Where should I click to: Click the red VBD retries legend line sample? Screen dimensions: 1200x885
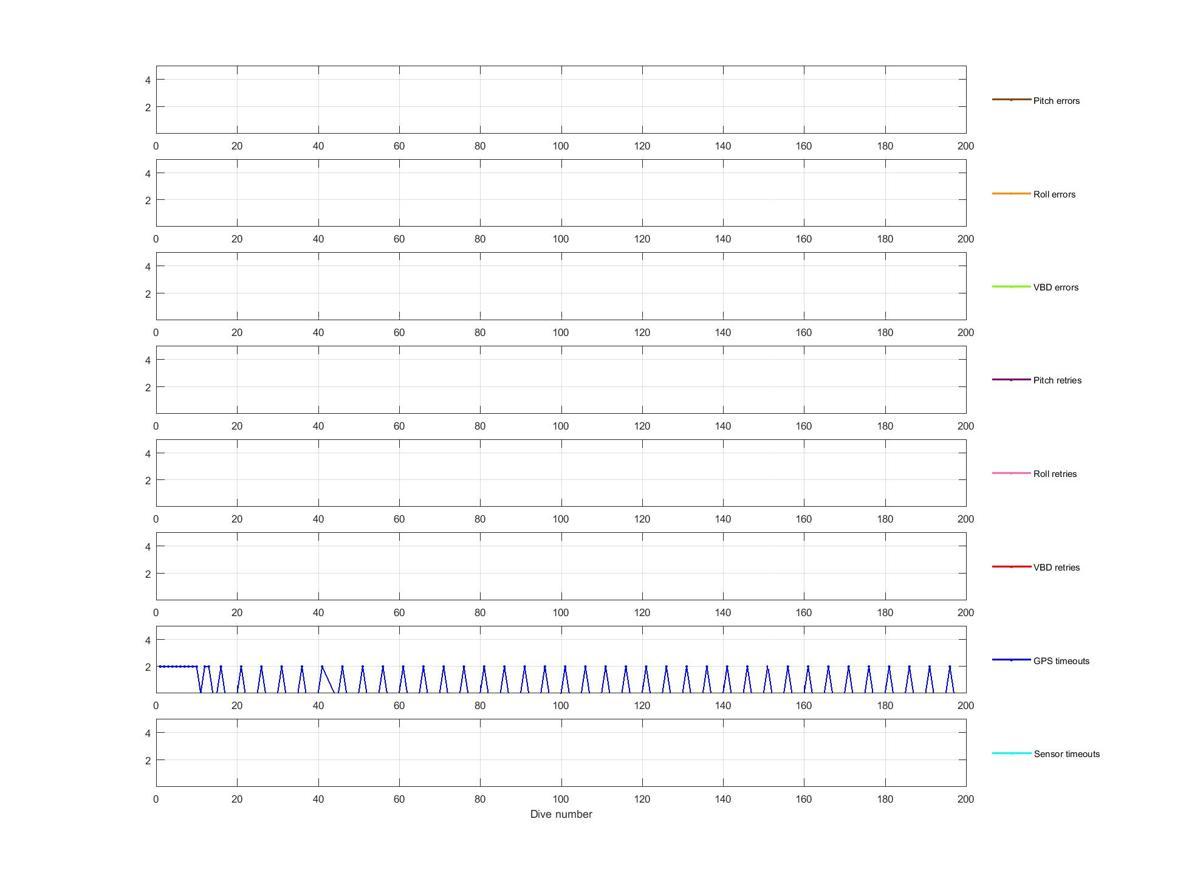pyautogui.click(x=1011, y=567)
